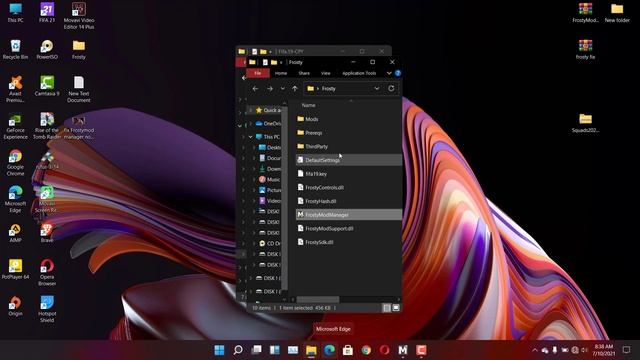The image size is (640, 360).
Task: Select Squads202 folder on desktop
Action: coord(585,123)
